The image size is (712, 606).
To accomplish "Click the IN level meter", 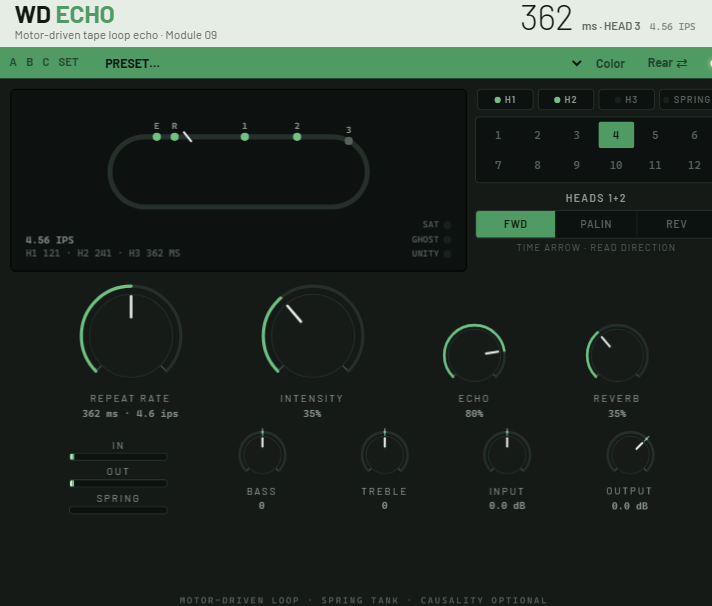I will (118, 457).
